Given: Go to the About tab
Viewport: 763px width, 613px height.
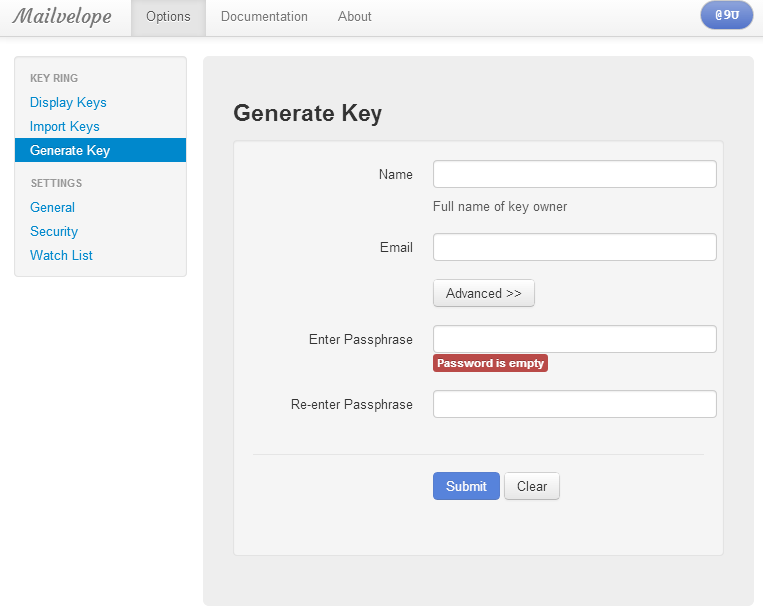Looking at the screenshot, I should pyautogui.click(x=354, y=17).
